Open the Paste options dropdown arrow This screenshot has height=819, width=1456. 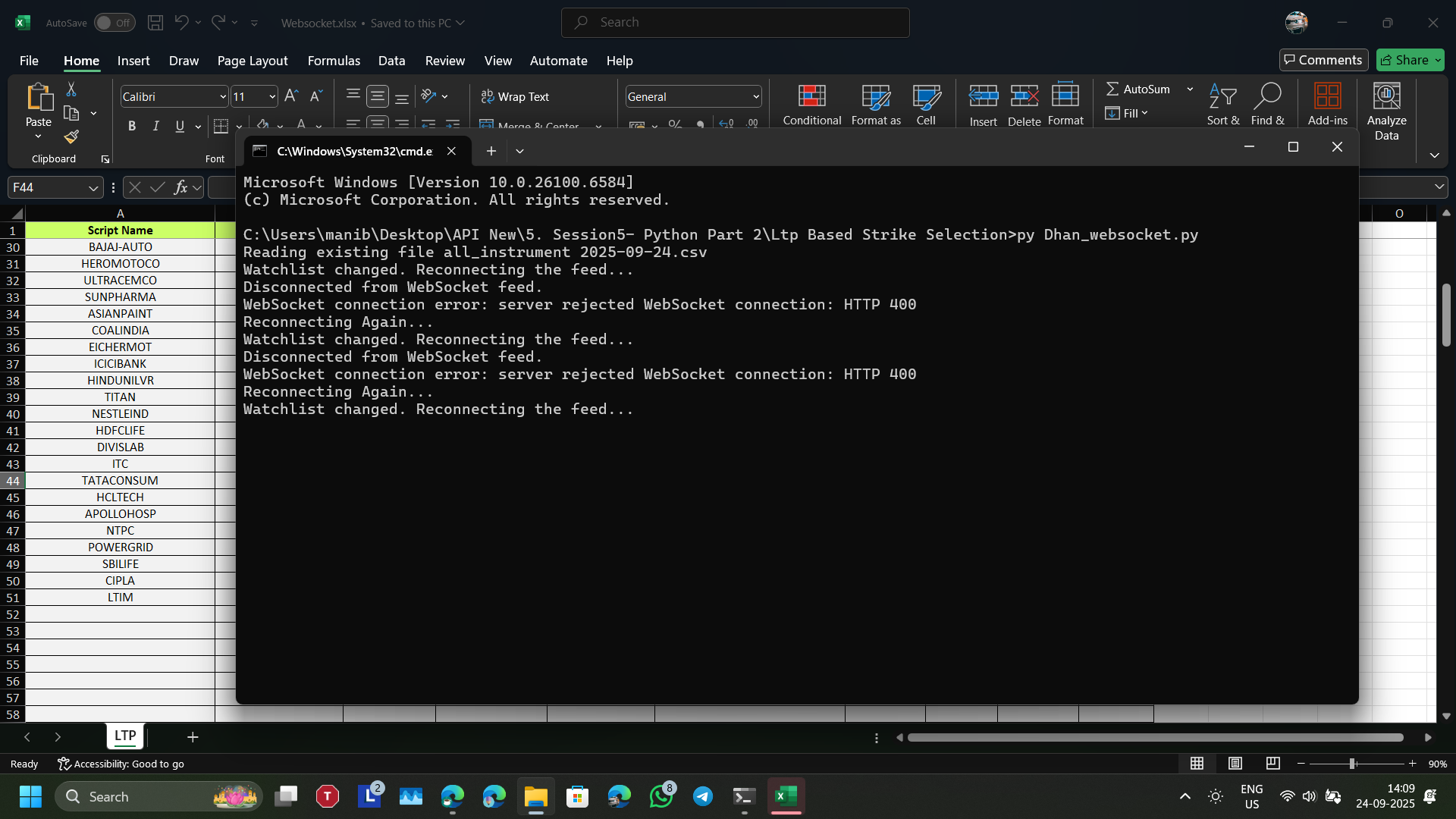point(38,136)
